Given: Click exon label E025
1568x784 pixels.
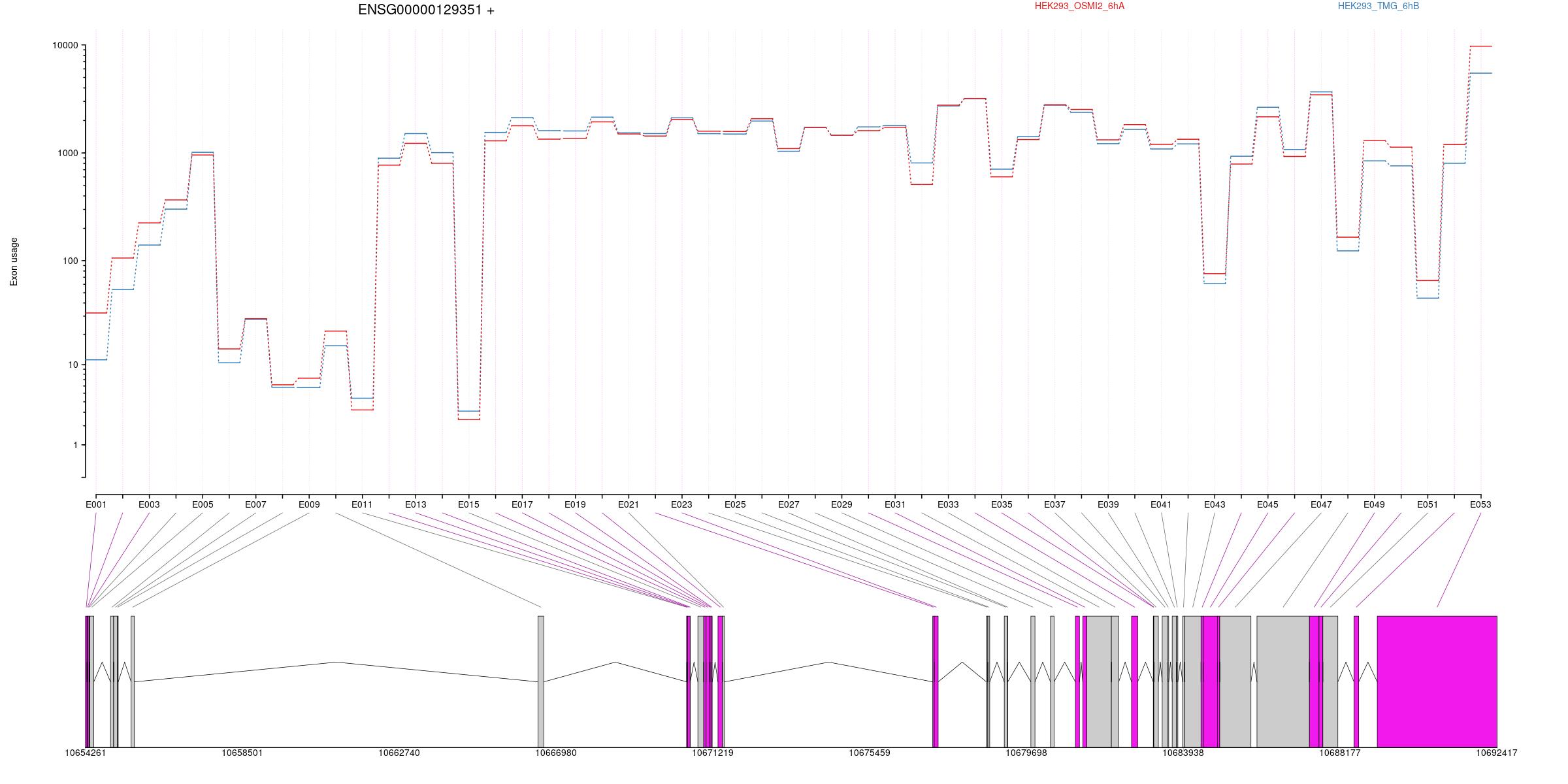Looking at the screenshot, I should [x=735, y=505].
